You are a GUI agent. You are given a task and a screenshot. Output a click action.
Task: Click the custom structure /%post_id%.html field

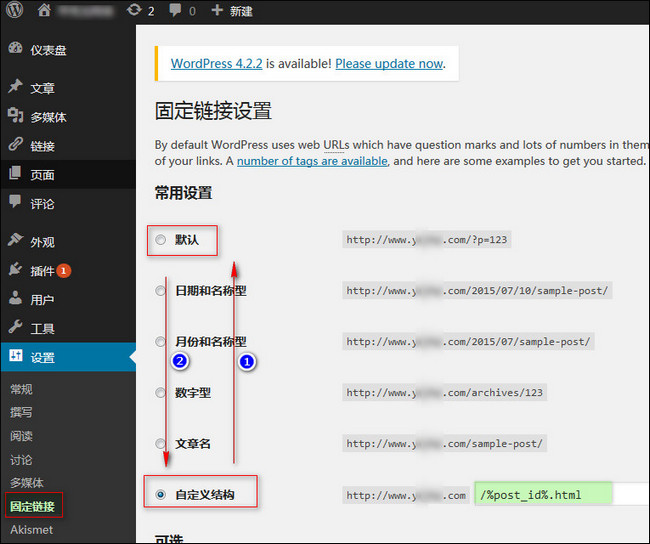coord(543,495)
